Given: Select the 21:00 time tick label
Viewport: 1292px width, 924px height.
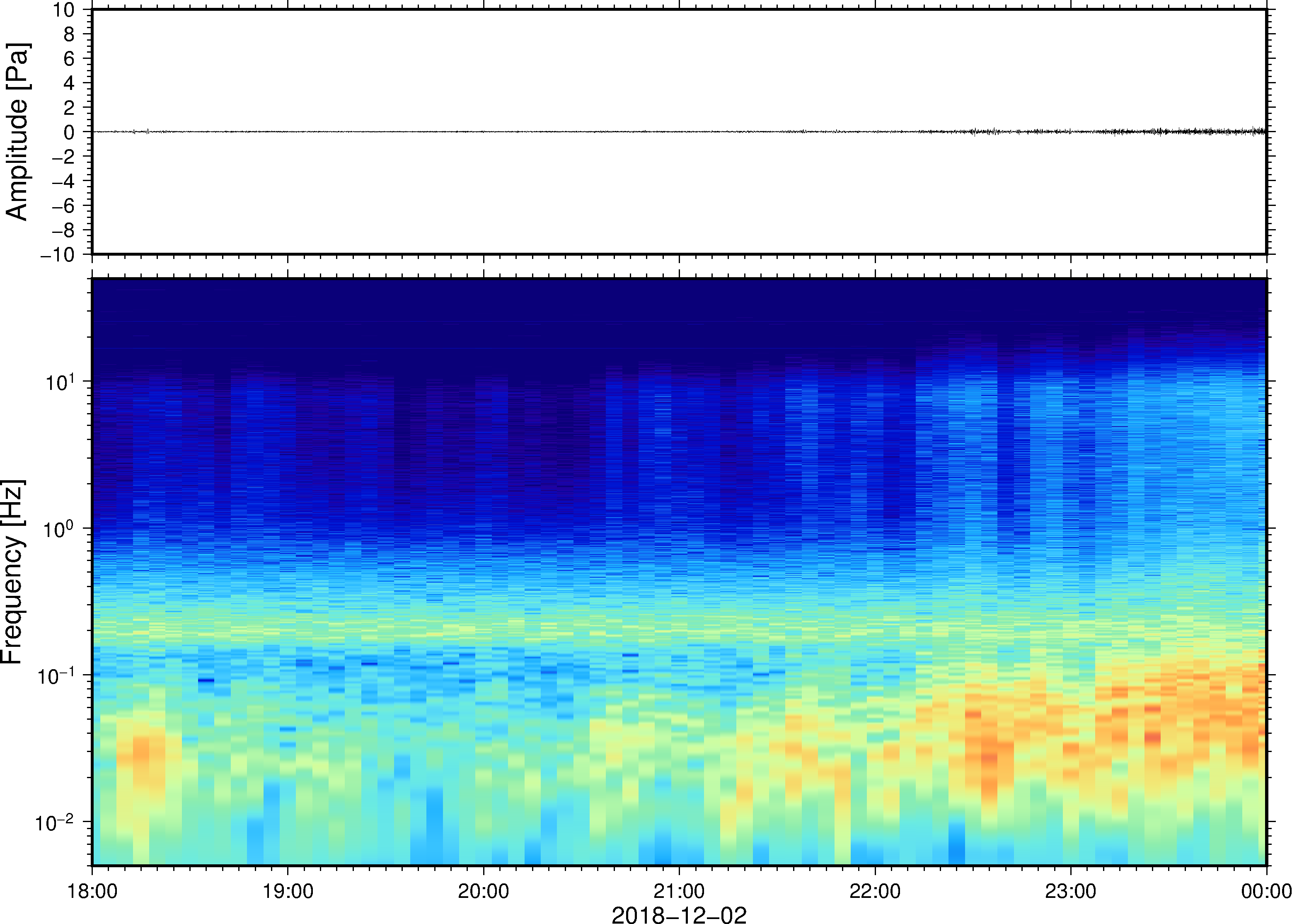Looking at the screenshot, I should click(679, 891).
